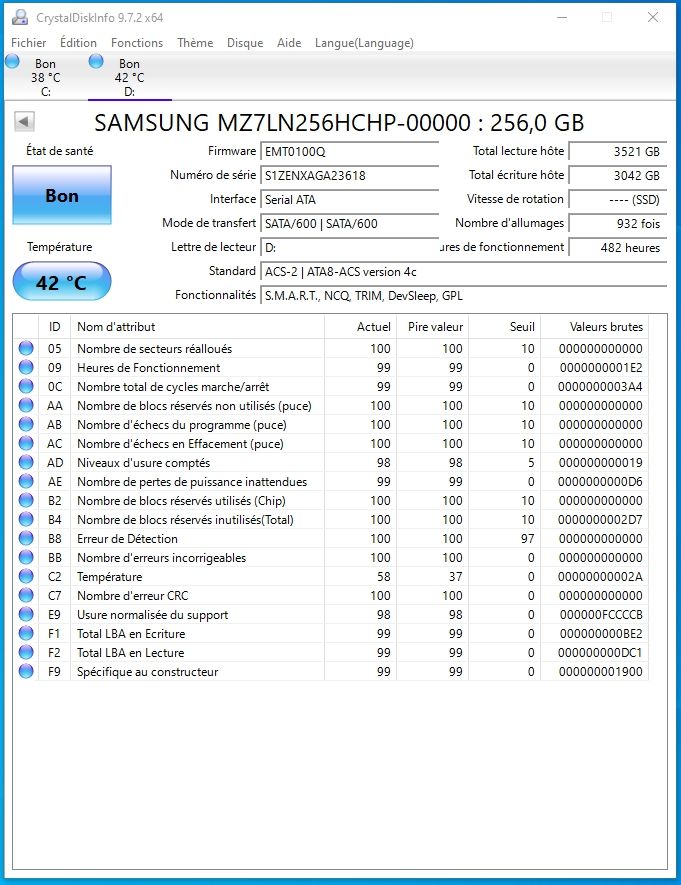Screen dimensions: 681x885
Task: Click status orb for attribute 0C
Action: [26, 387]
